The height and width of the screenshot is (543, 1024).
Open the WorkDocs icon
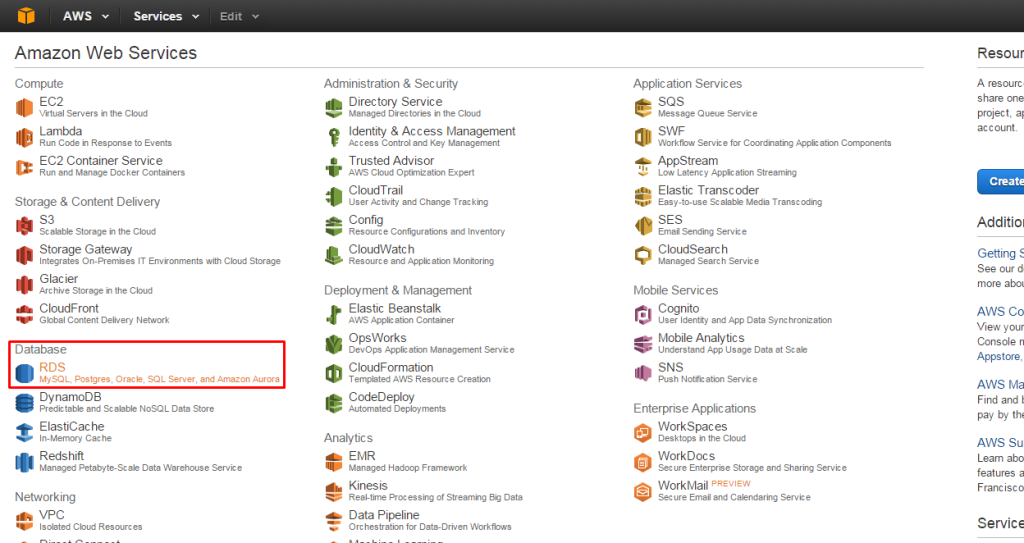pos(643,462)
